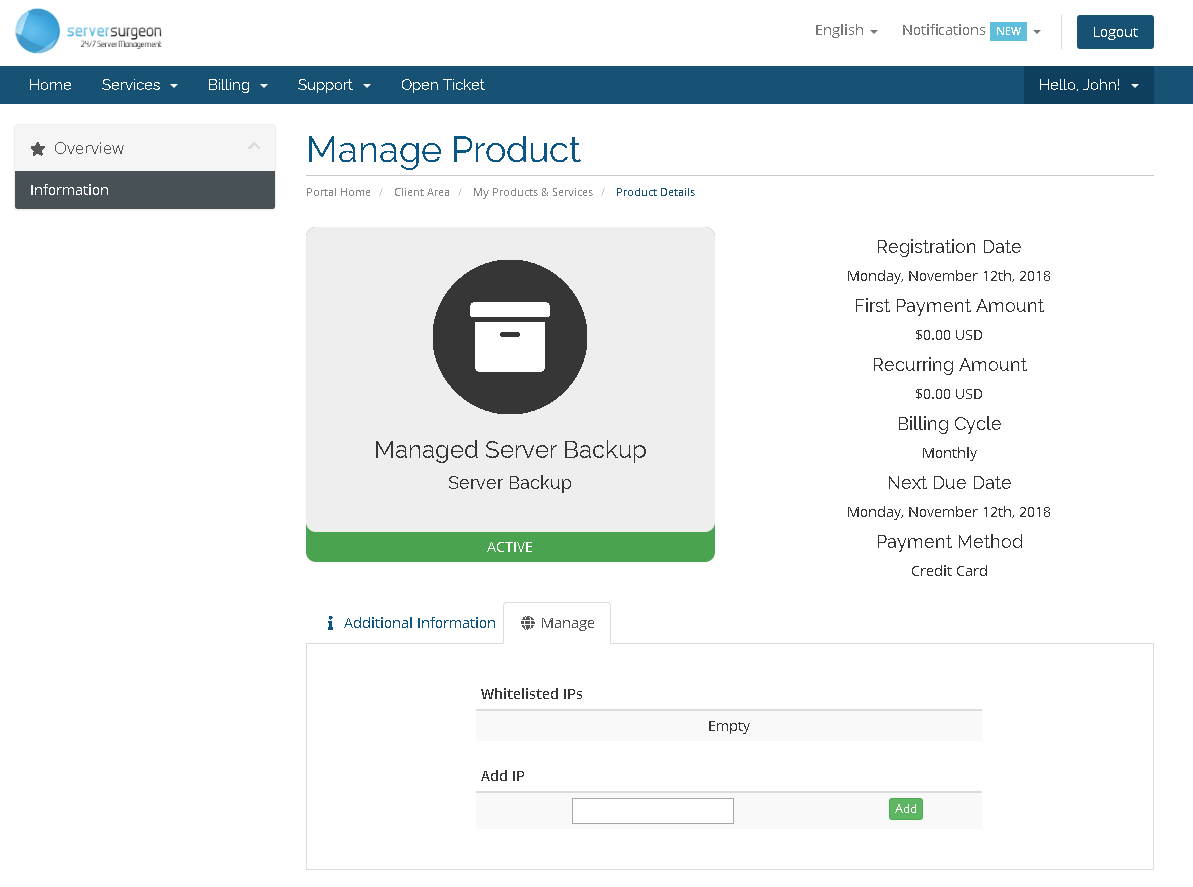Click the star icon beside Overview
Image resolution: width=1193 pixels, height=887 pixels.
point(37,149)
